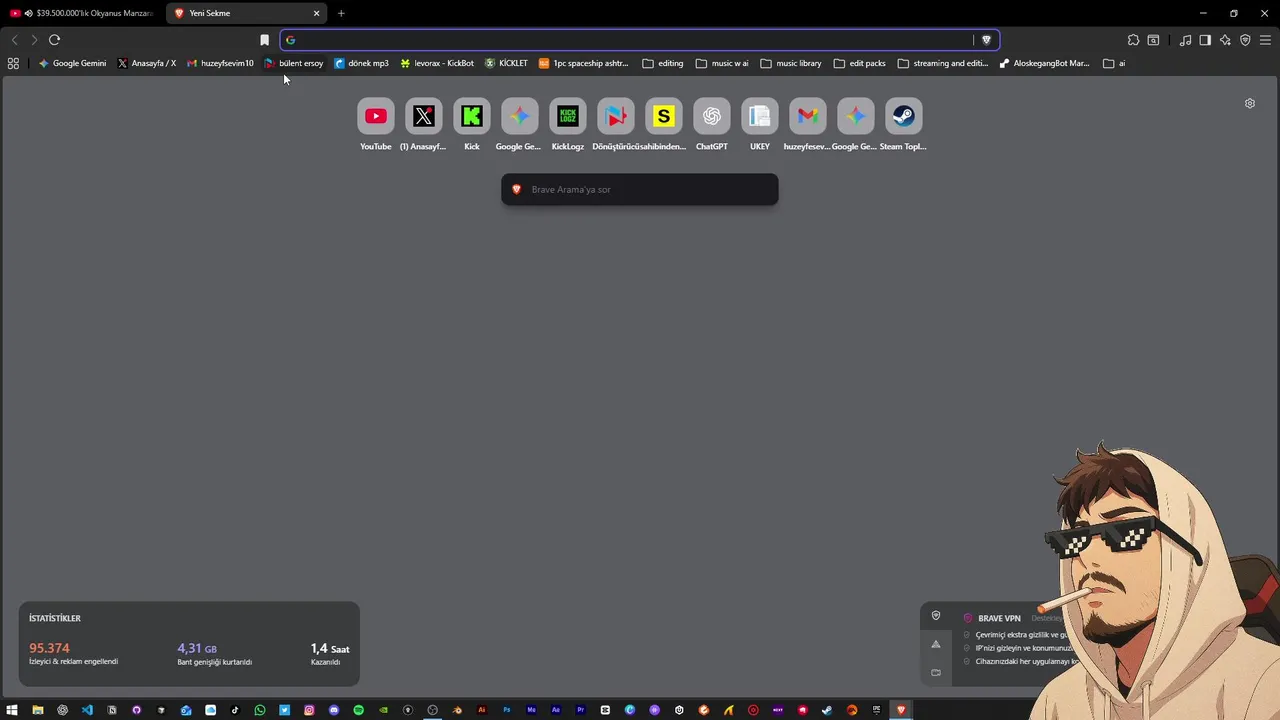Open the apps grid icon in bookmarks bar
This screenshot has height=720, width=1280.
tap(13, 63)
